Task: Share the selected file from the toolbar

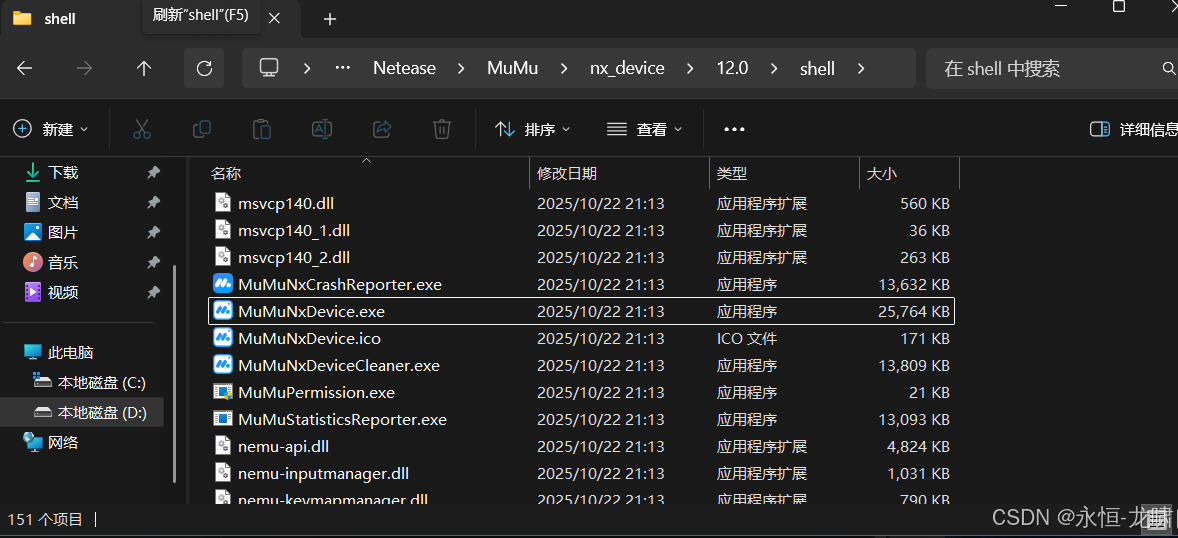Action: [382, 129]
